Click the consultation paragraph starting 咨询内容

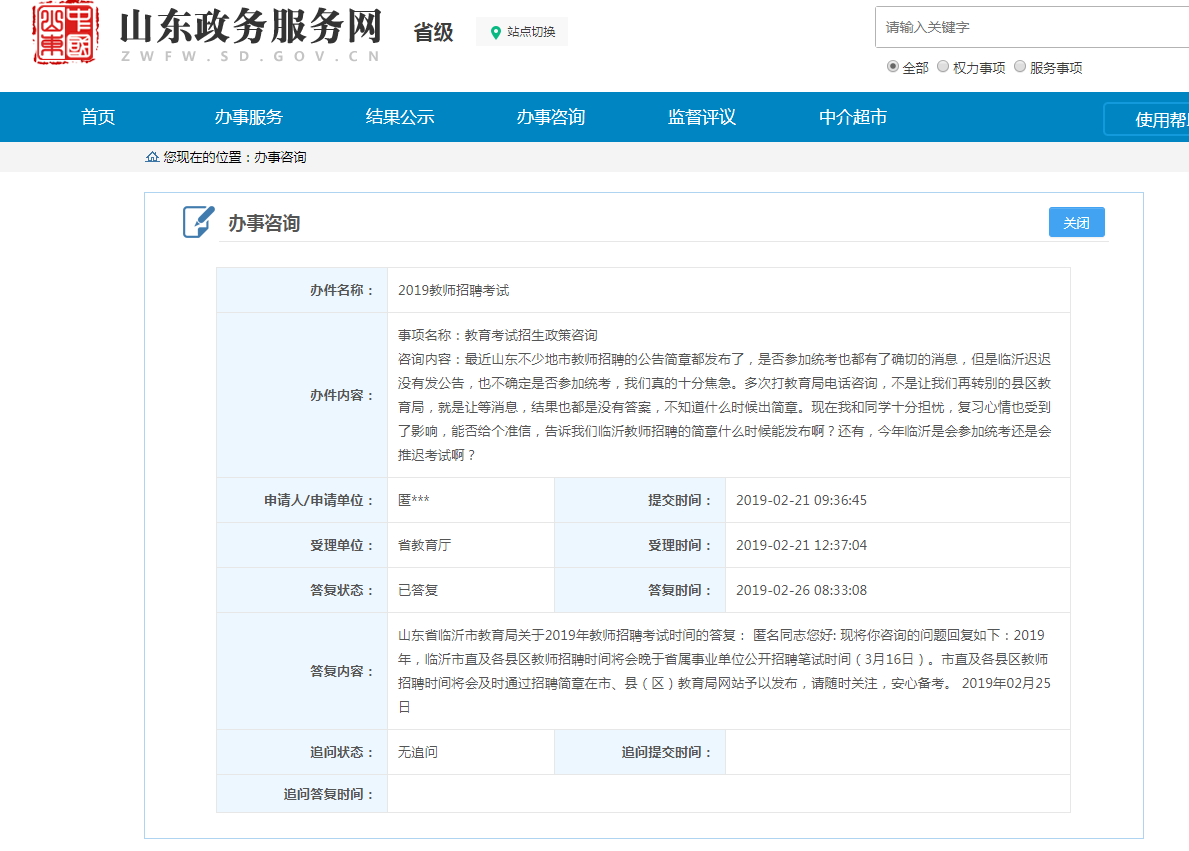pos(724,407)
